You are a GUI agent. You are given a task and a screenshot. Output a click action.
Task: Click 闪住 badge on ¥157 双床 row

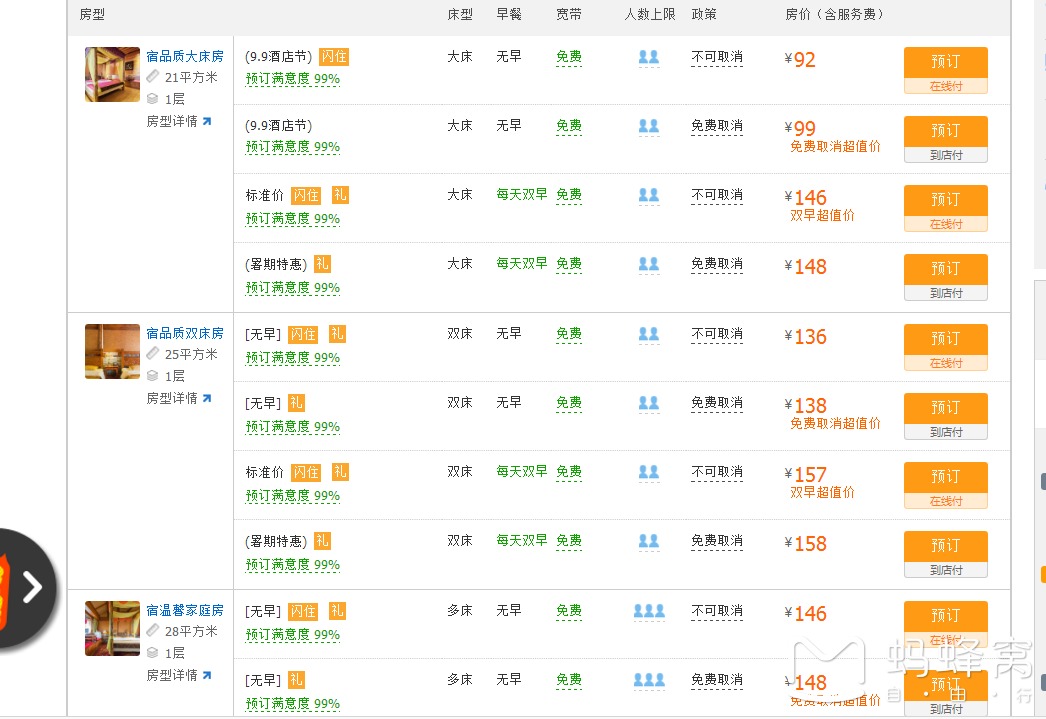point(306,472)
